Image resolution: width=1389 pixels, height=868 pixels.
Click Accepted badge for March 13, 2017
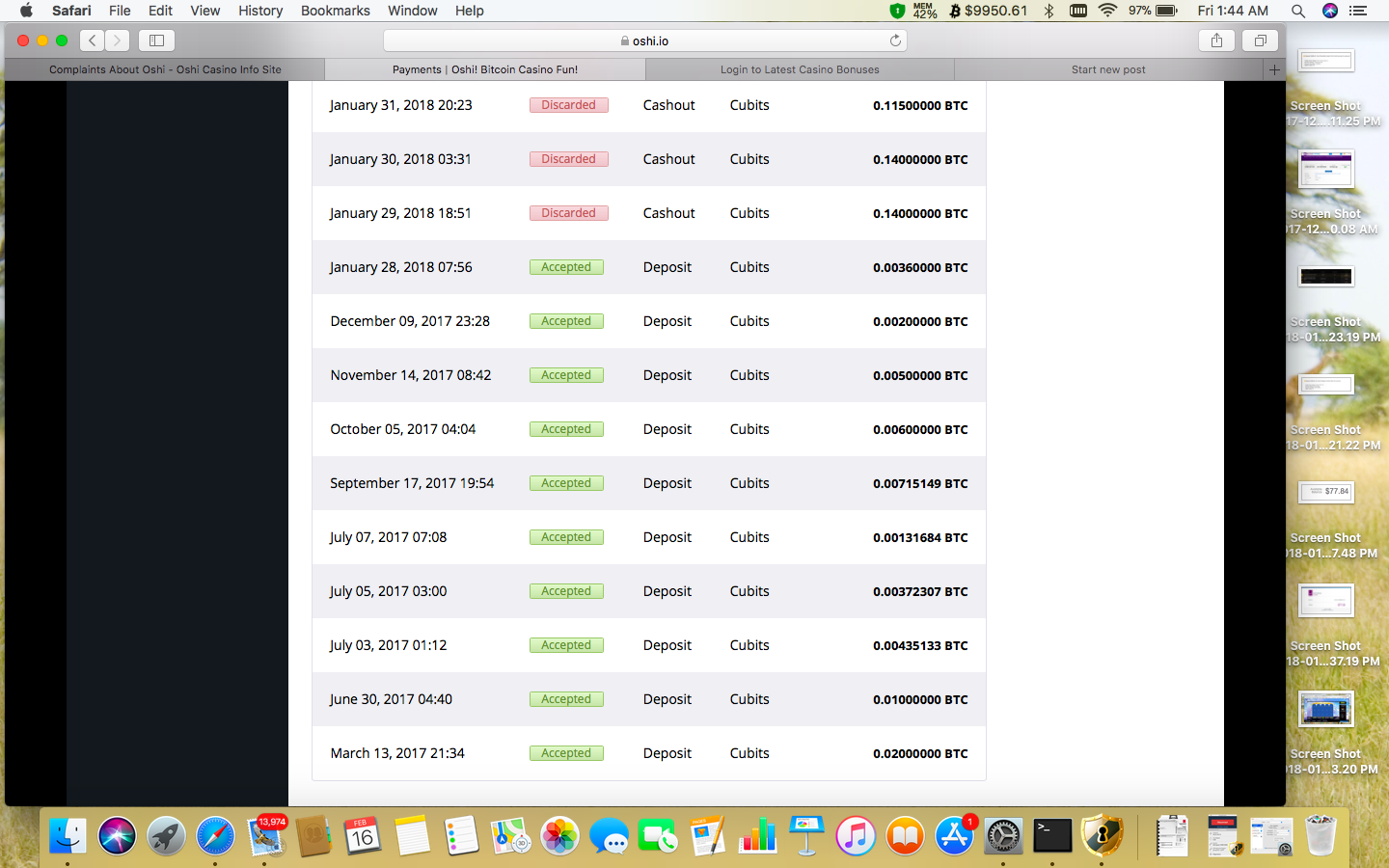566,753
